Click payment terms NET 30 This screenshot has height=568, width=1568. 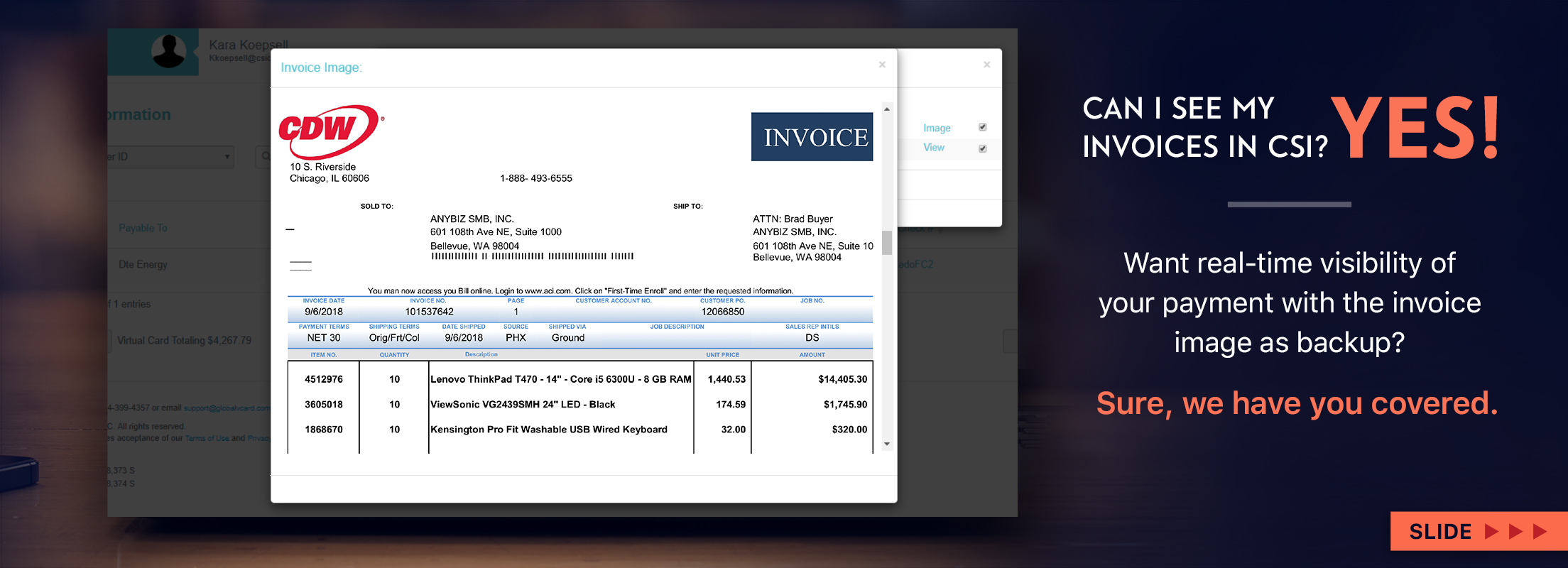click(324, 338)
